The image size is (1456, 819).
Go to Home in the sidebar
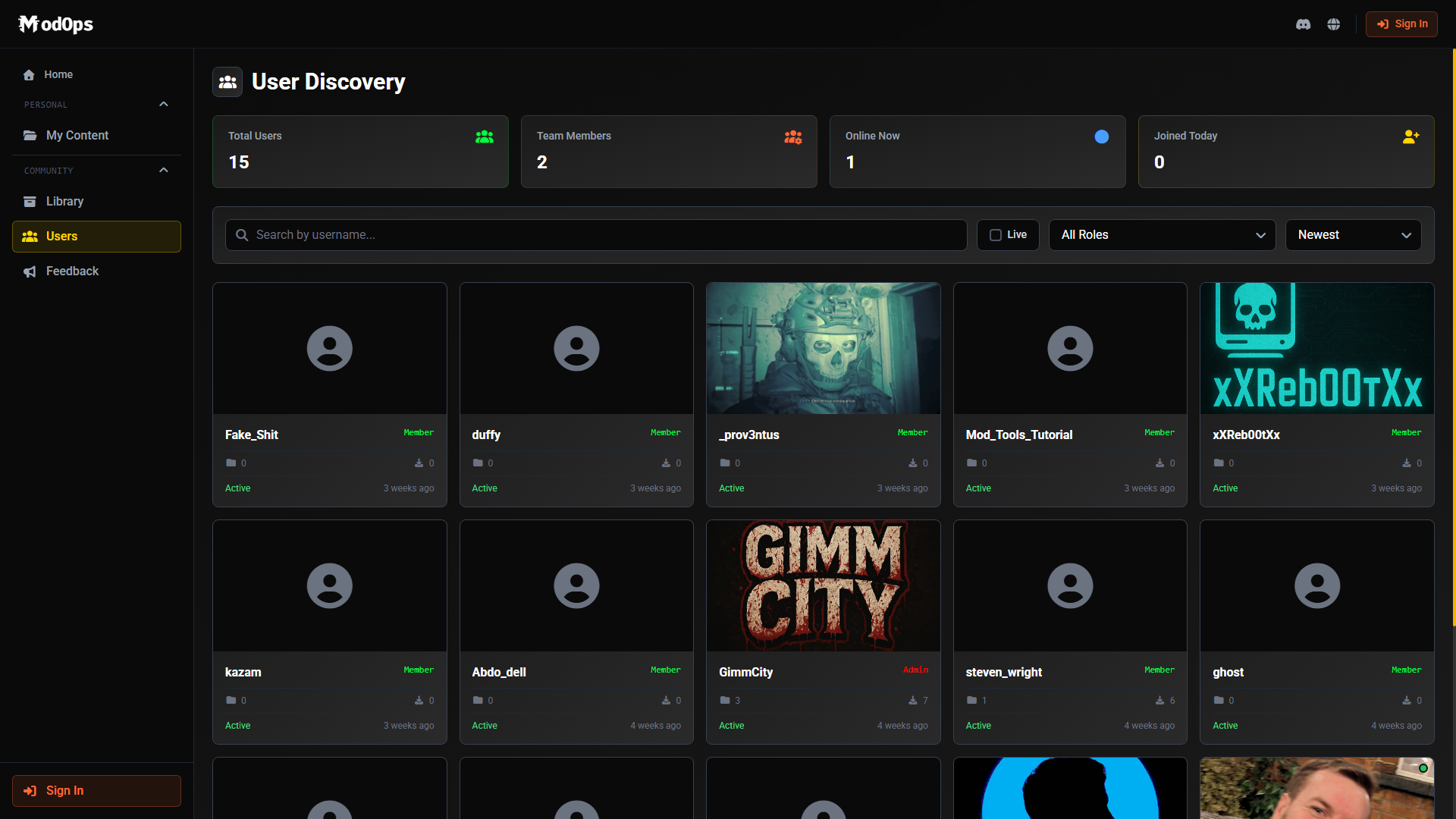[59, 74]
